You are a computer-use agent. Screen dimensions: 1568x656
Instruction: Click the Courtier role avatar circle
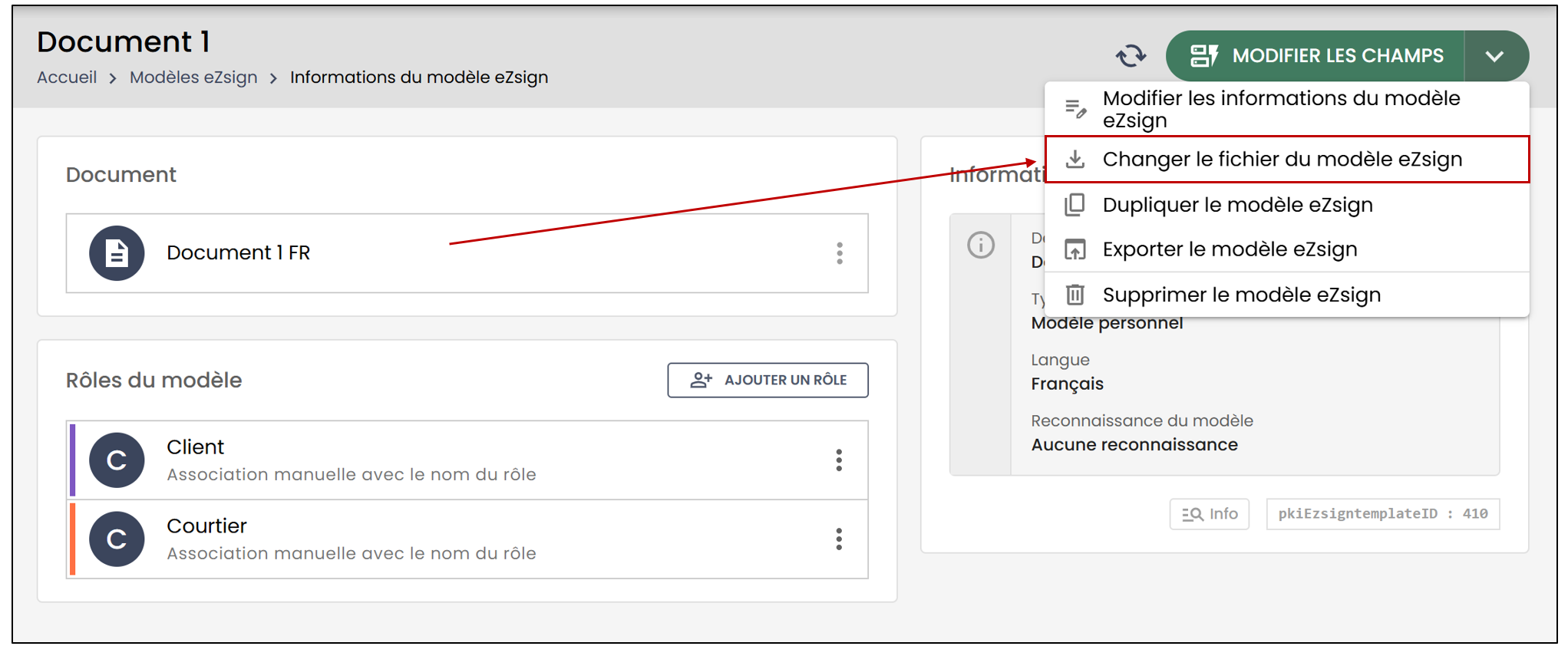tap(117, 539)
